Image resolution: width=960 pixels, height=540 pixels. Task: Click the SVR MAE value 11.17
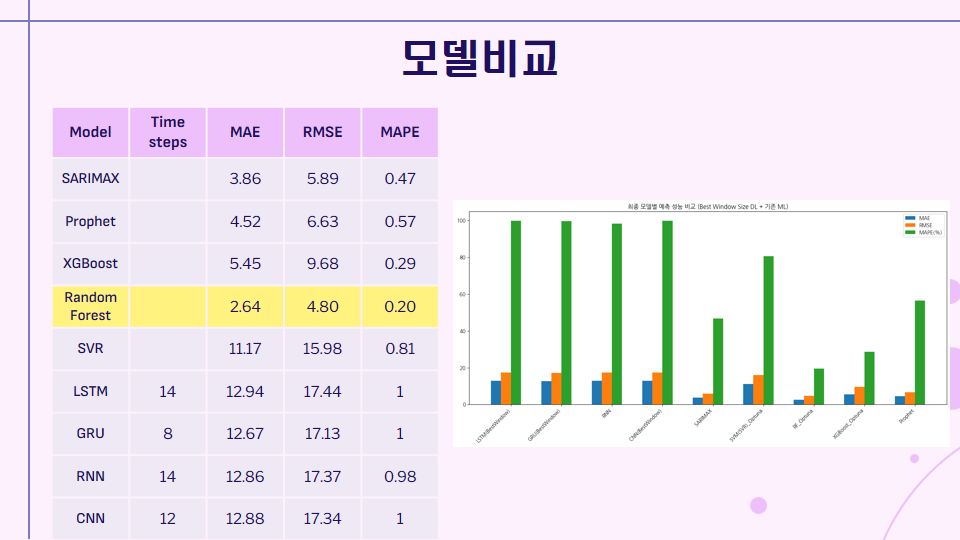(245, 349)
